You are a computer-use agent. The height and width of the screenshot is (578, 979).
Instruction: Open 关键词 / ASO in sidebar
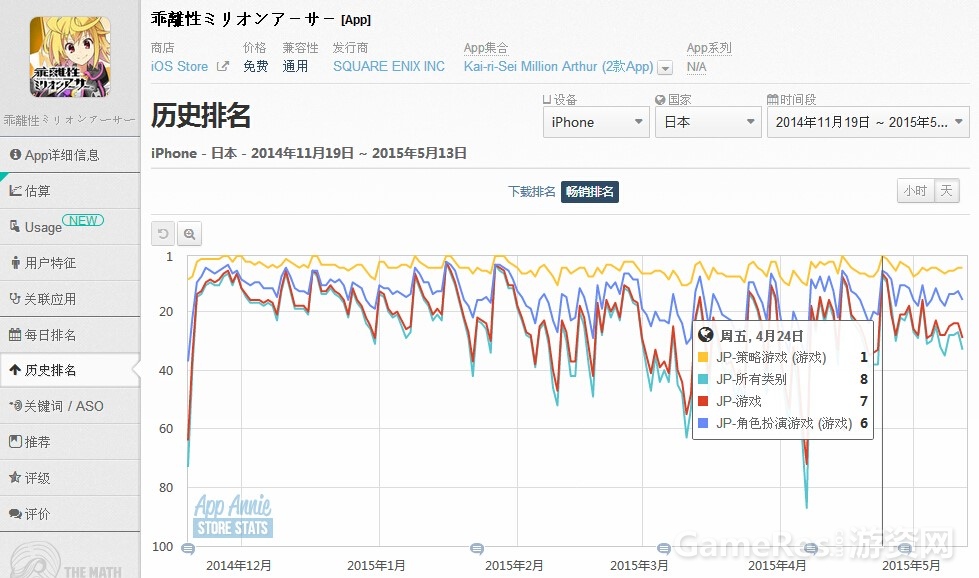coord(70,406)
